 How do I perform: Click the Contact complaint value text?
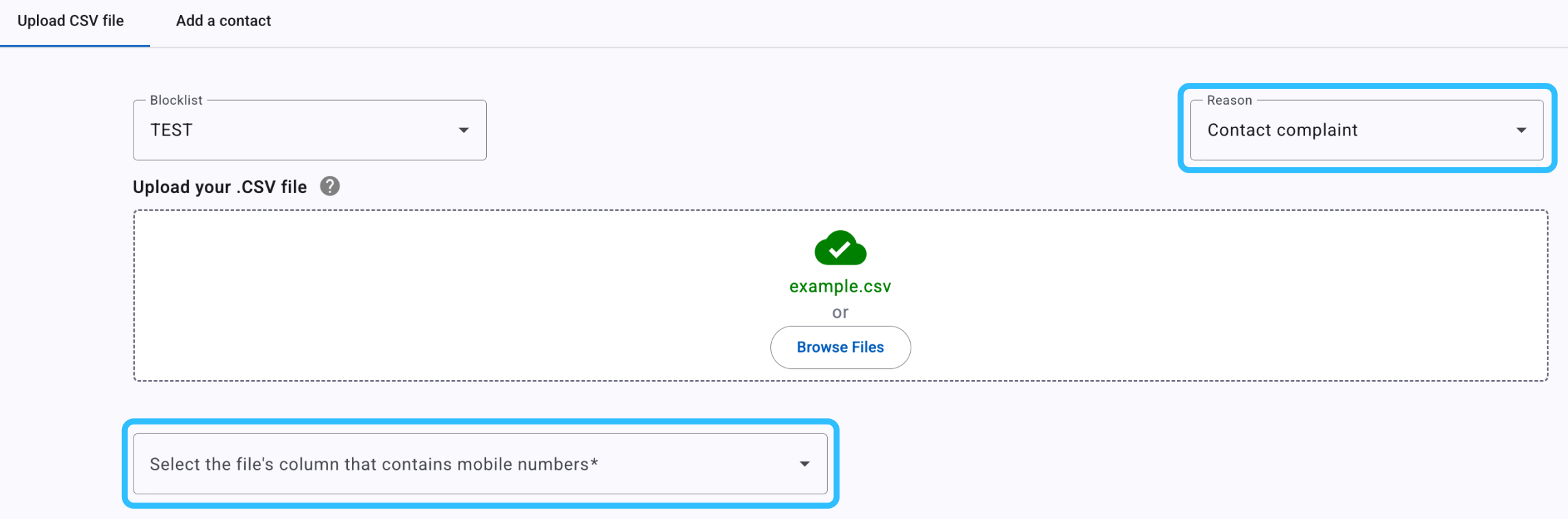(x=1282, y=130)
